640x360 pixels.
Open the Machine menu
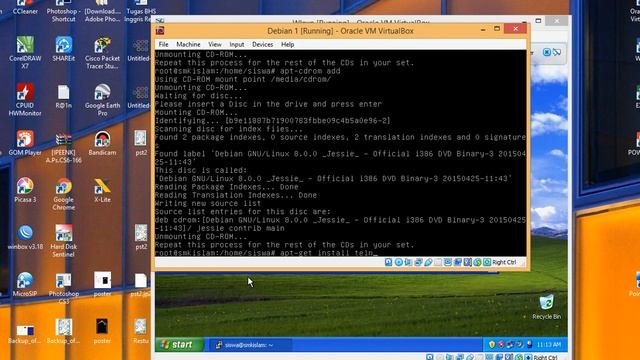click(188, 44)
